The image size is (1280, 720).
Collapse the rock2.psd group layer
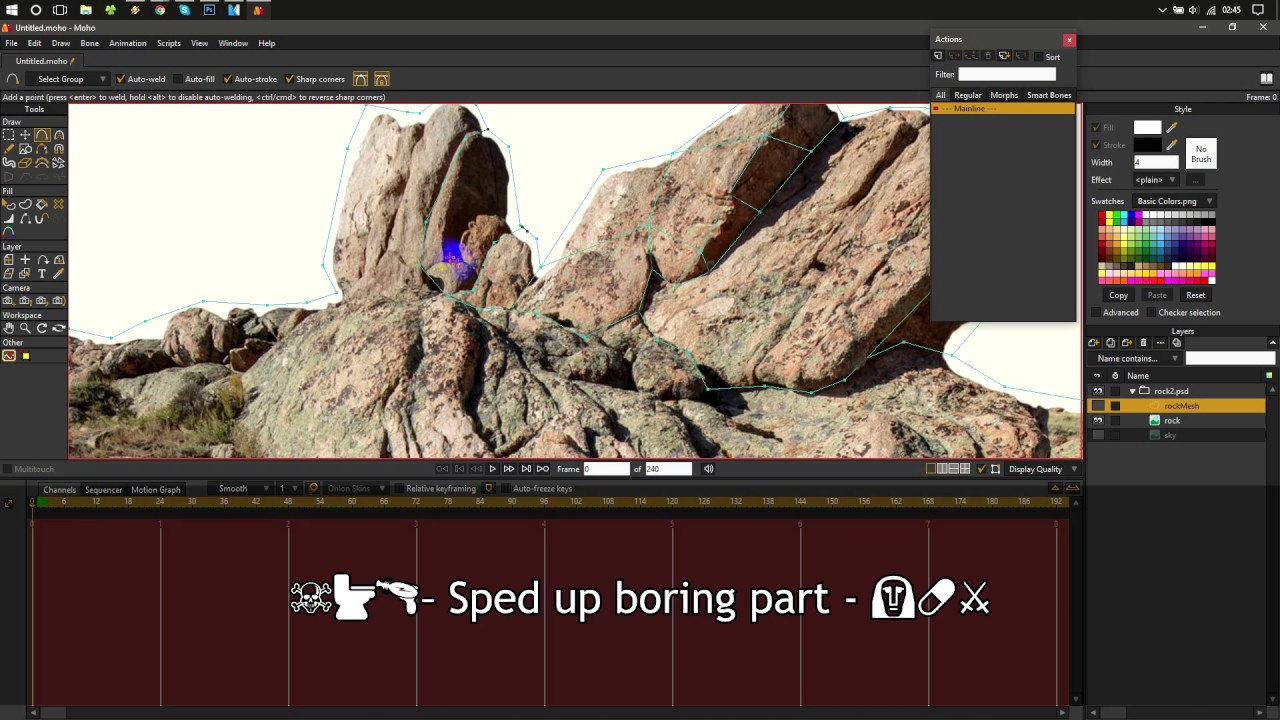click(1132, 391)
